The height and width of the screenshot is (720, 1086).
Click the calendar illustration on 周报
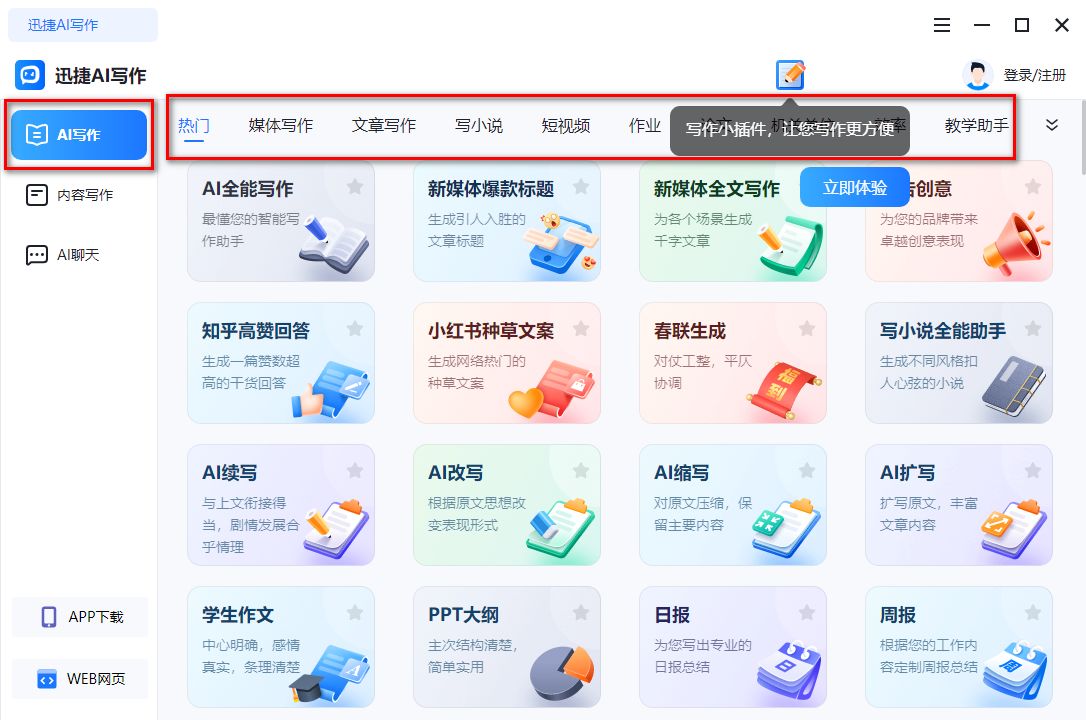(x=1015, y=671)
